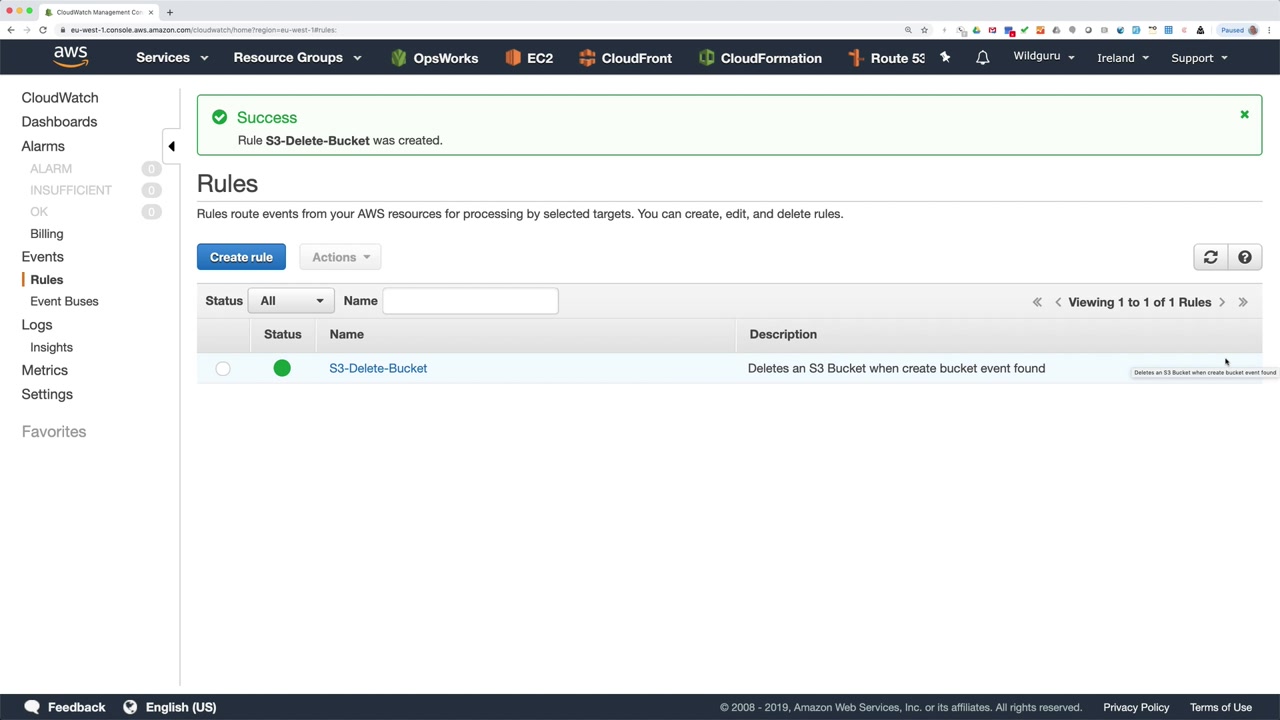Viewport: 1280px width, 720px height.
Task: Open the Resource Groups dropdown
Action: pyautogui.click(x=297, y=58)
